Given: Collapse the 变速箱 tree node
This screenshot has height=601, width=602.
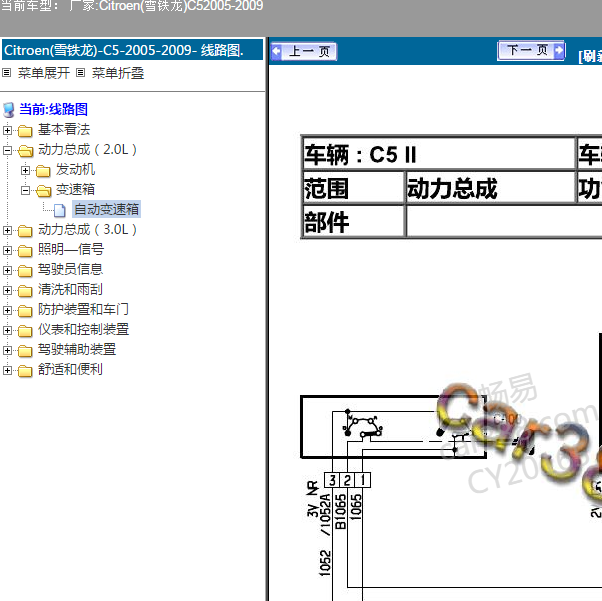Looking at the screenshot, I should click(25, 190).
